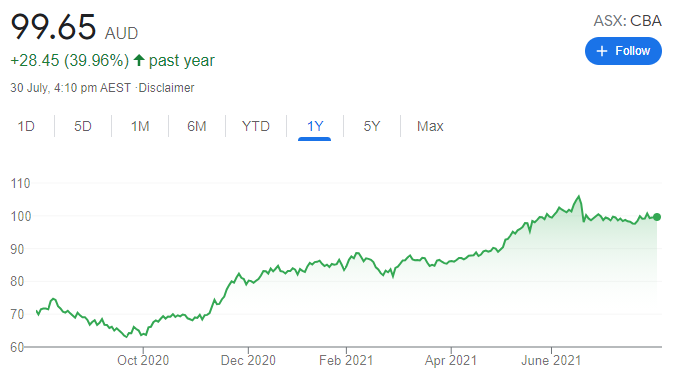Click the Apr 2021 axis marker

click(451, 360)
